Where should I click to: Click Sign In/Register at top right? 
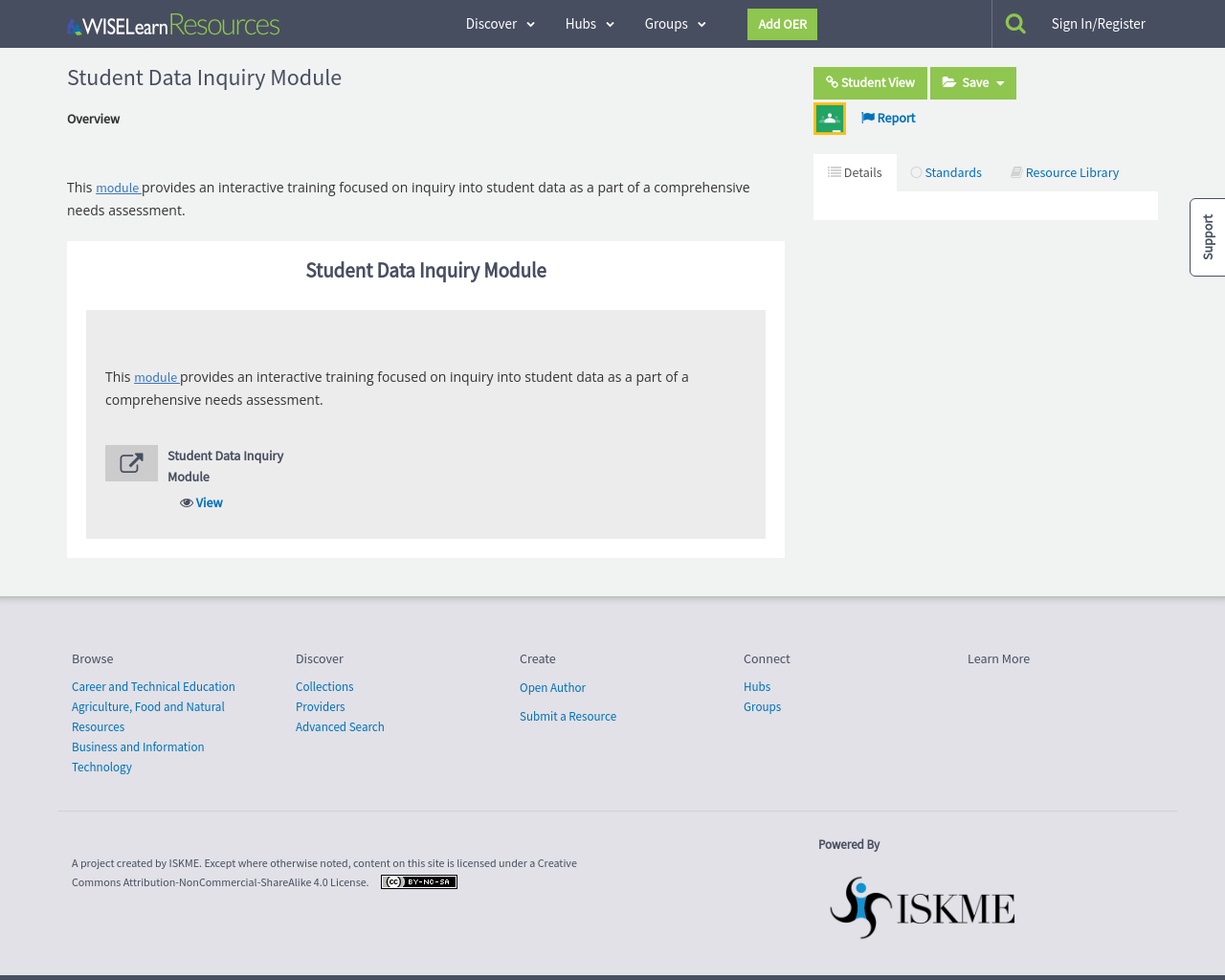pyautogui.click(x=1098, y=22)
